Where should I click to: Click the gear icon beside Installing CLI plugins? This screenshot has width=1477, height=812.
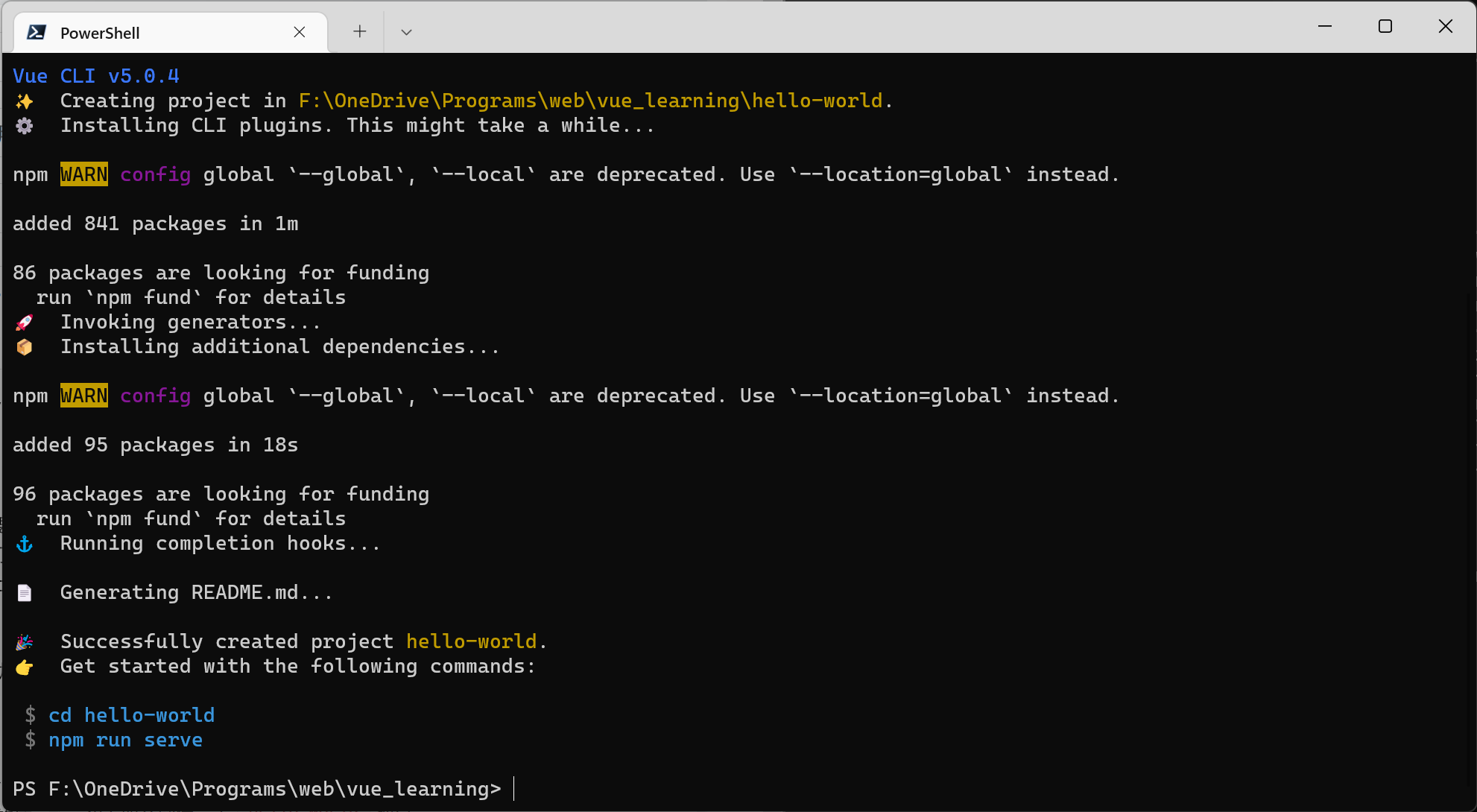pos(25,126)
